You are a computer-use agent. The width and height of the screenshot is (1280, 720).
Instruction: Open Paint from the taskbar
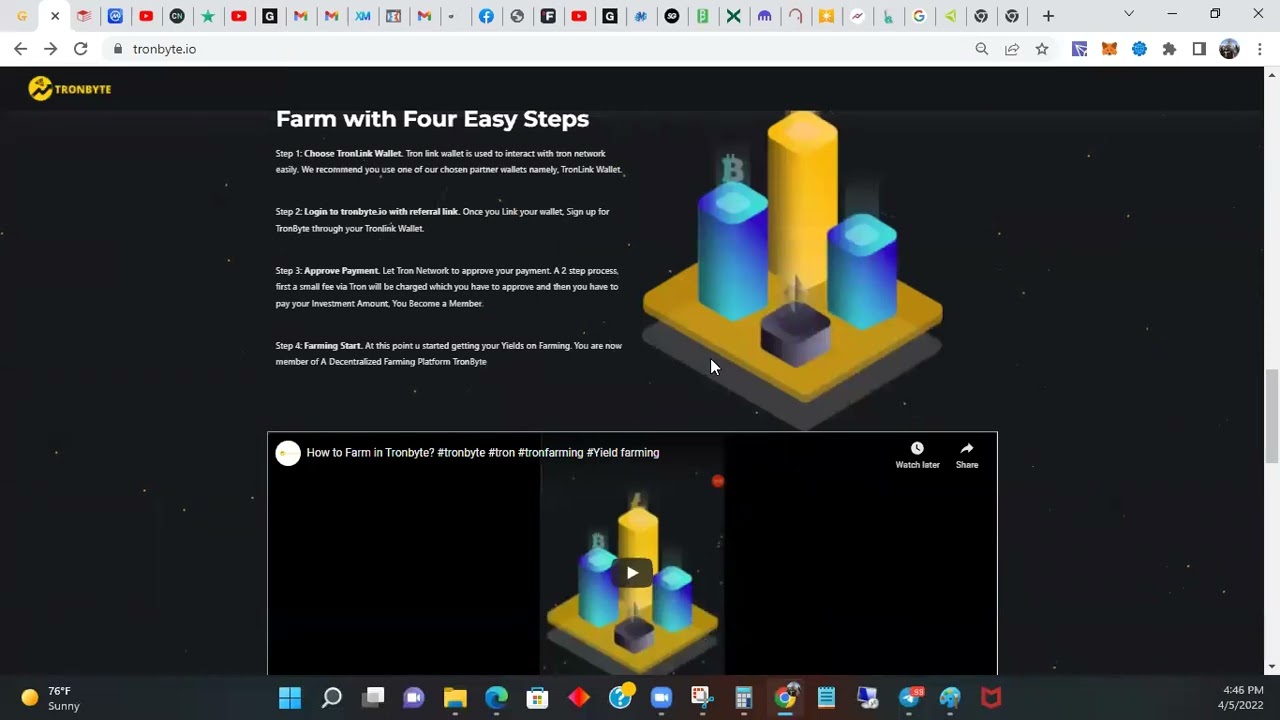(x=950, y=698)
